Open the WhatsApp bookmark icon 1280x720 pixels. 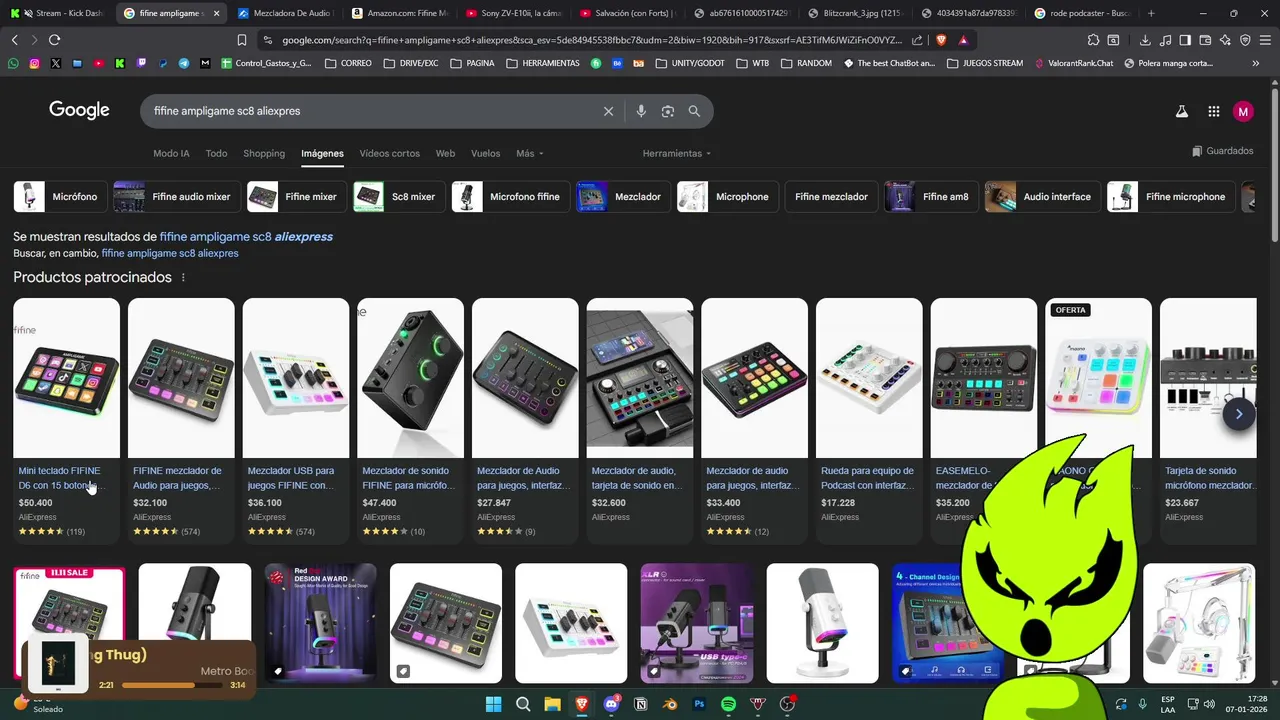13,63
